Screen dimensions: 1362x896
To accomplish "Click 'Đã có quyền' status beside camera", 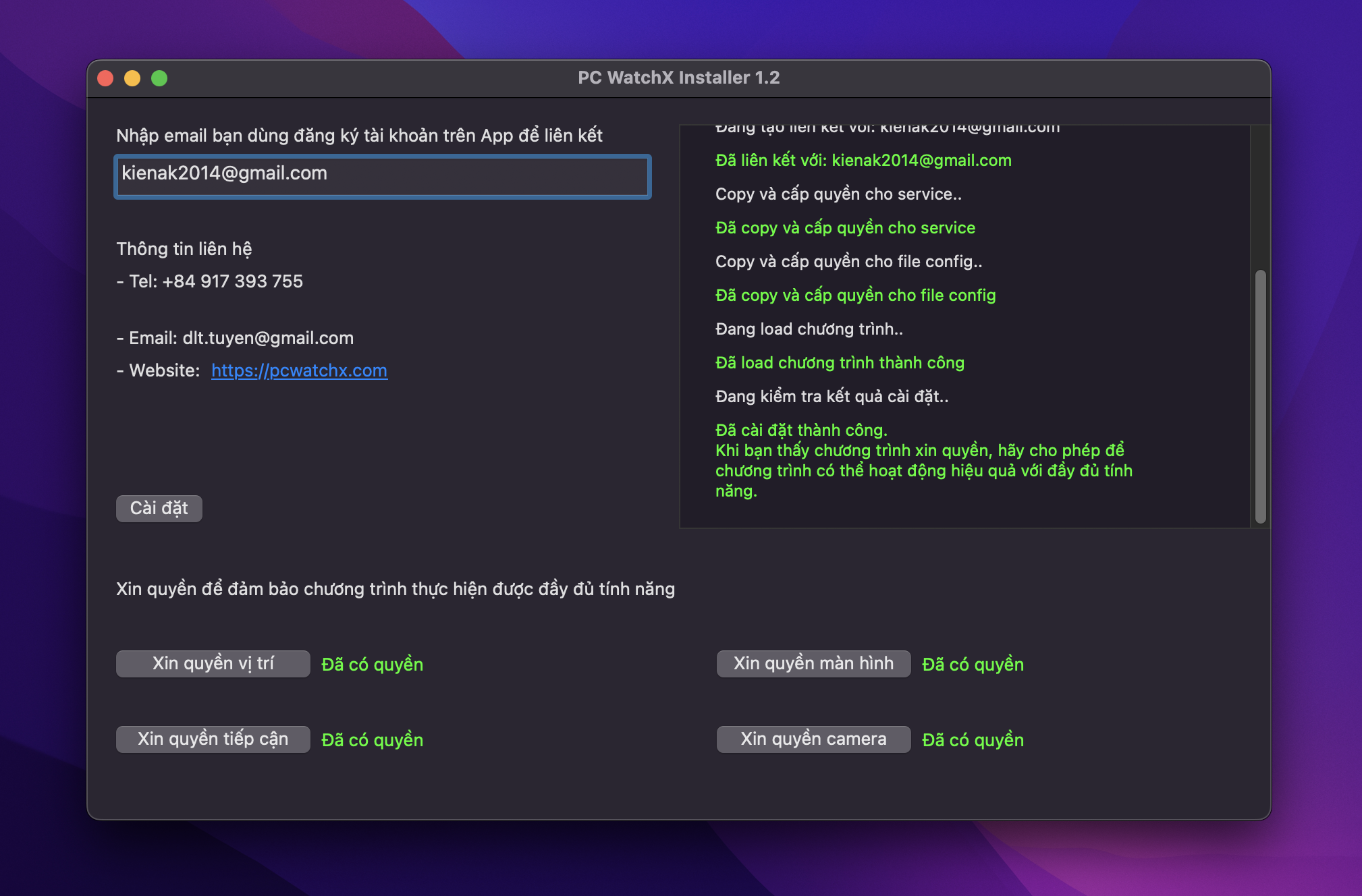I will tap(973, 740).
